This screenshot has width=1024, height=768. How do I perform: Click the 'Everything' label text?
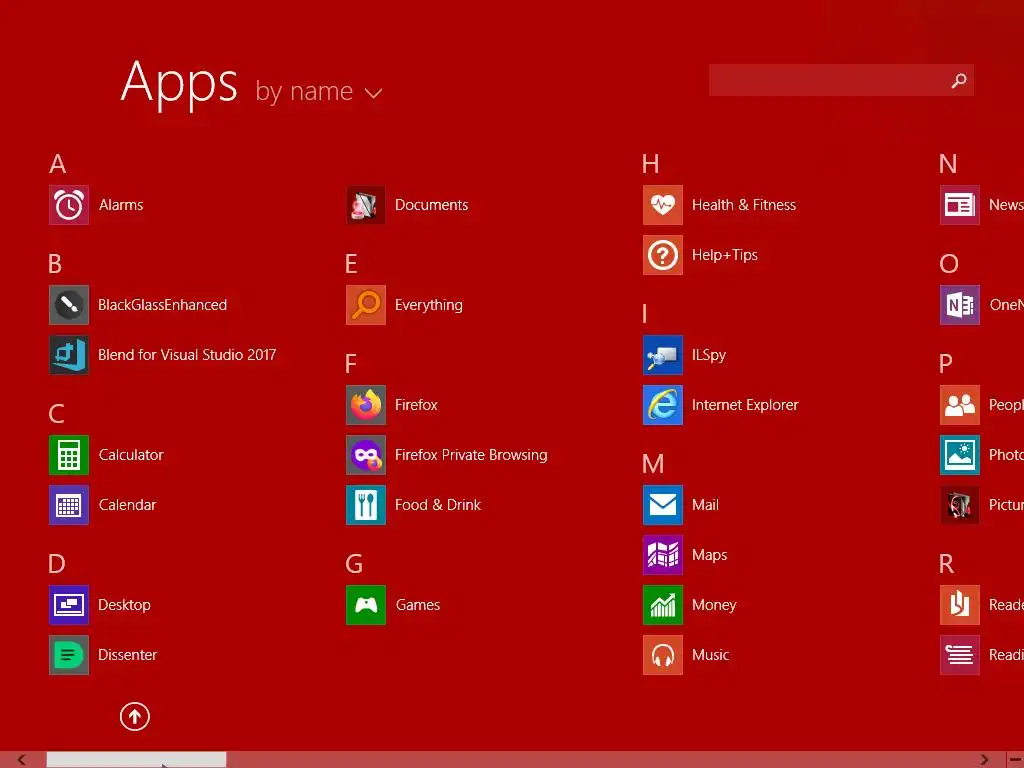[x=428, y=305]
